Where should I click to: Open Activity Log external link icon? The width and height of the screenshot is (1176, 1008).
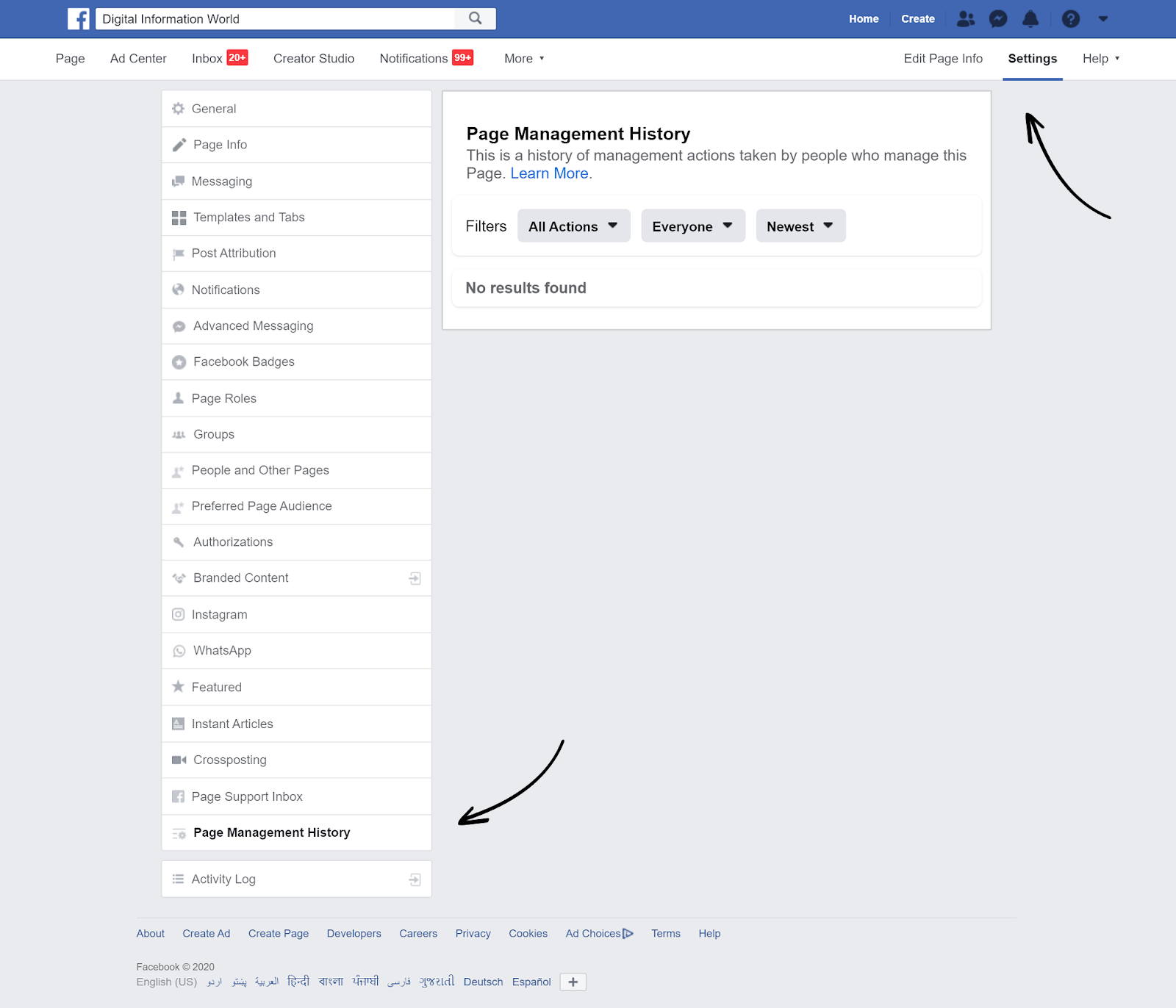pos(415,879)
